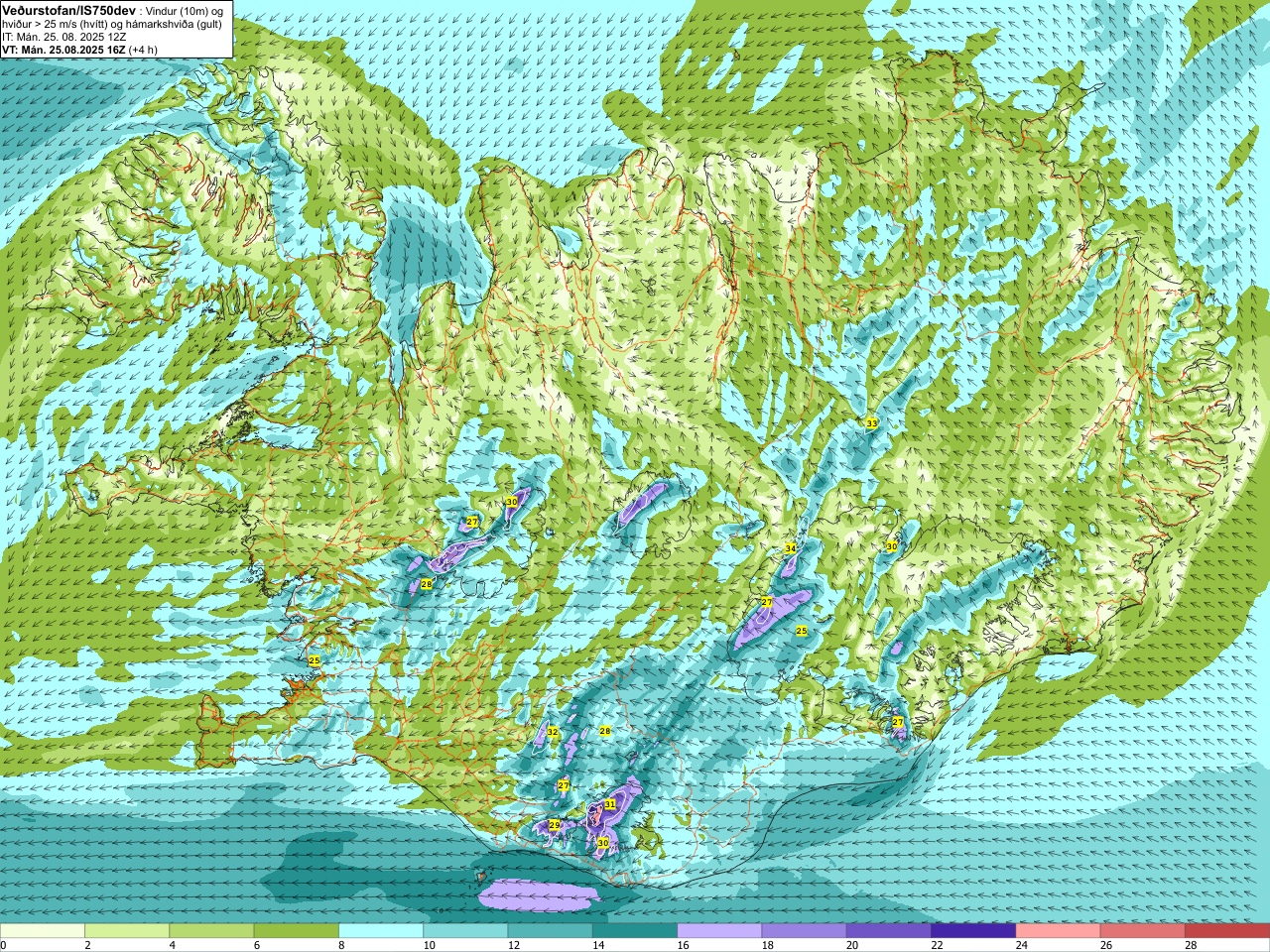Click the 16–18 m/s lavender legend swatch
Screen dimensions: 1270x952
coord(719,931)
